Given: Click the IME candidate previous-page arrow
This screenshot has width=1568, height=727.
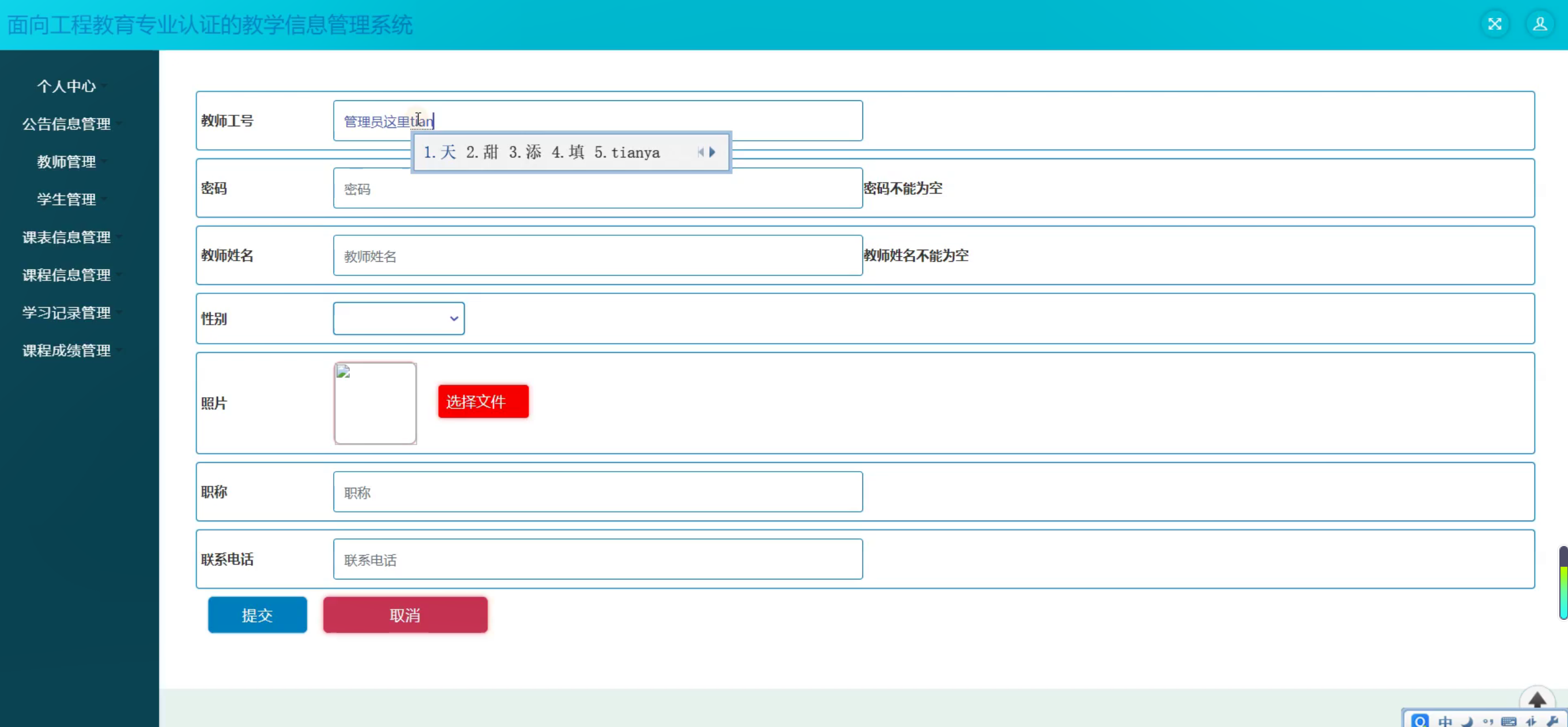Looking at the screenshot, I should (700, 152).
